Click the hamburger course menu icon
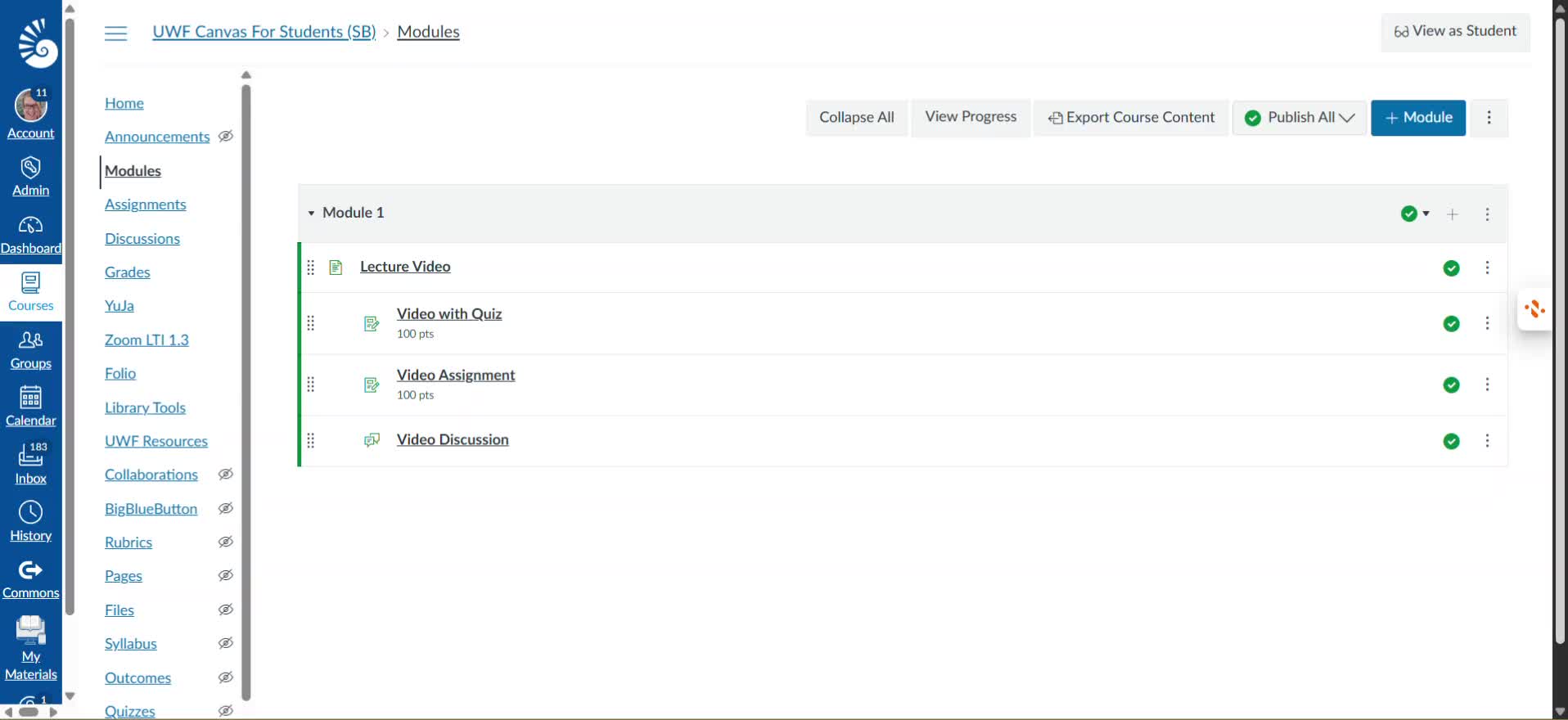The width and height of the screenshot is (1568, 720). [x=116, y=33]
